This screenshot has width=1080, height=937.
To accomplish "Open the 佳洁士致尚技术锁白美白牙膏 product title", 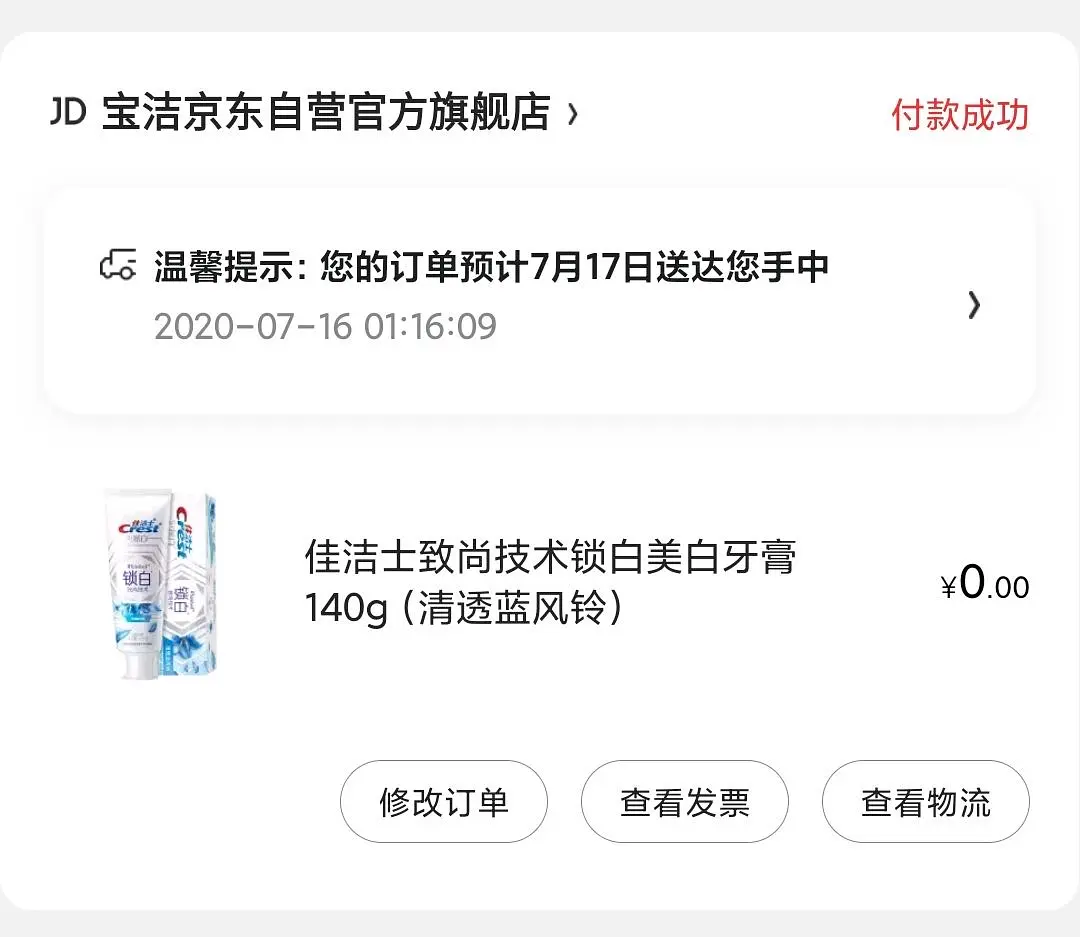I will [550, 558].
